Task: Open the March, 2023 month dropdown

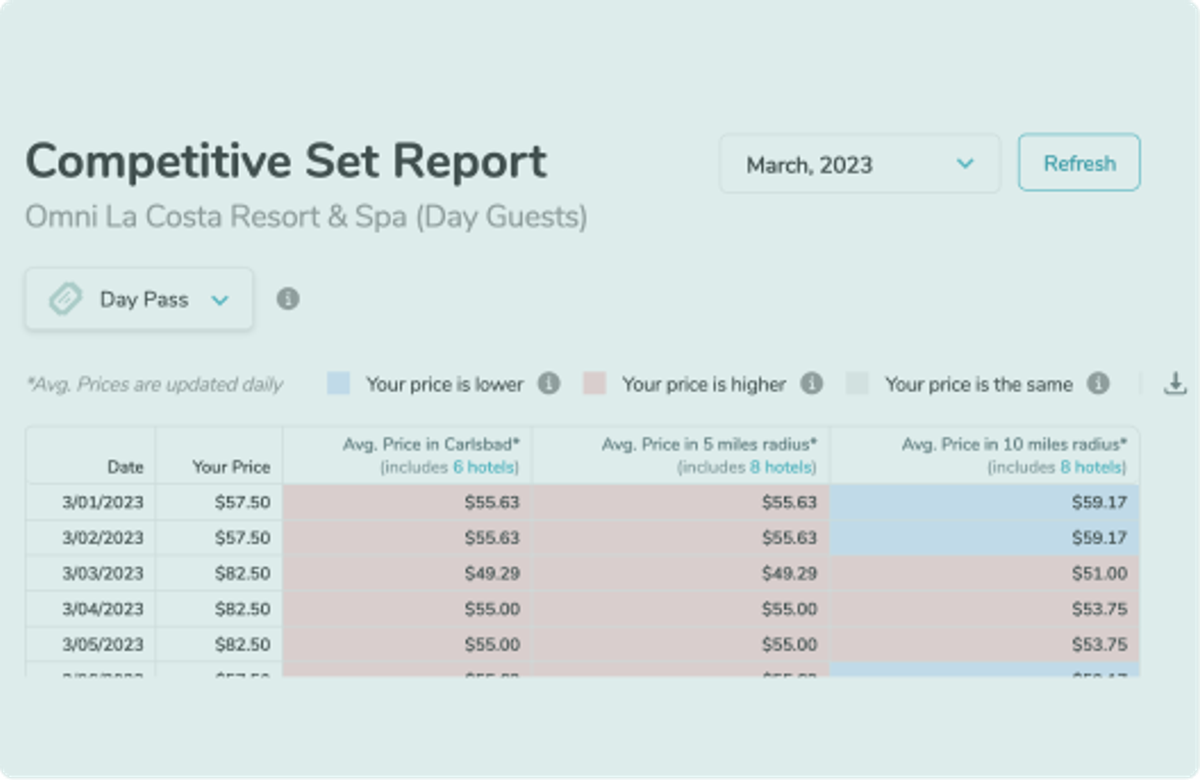Action: 860,163
